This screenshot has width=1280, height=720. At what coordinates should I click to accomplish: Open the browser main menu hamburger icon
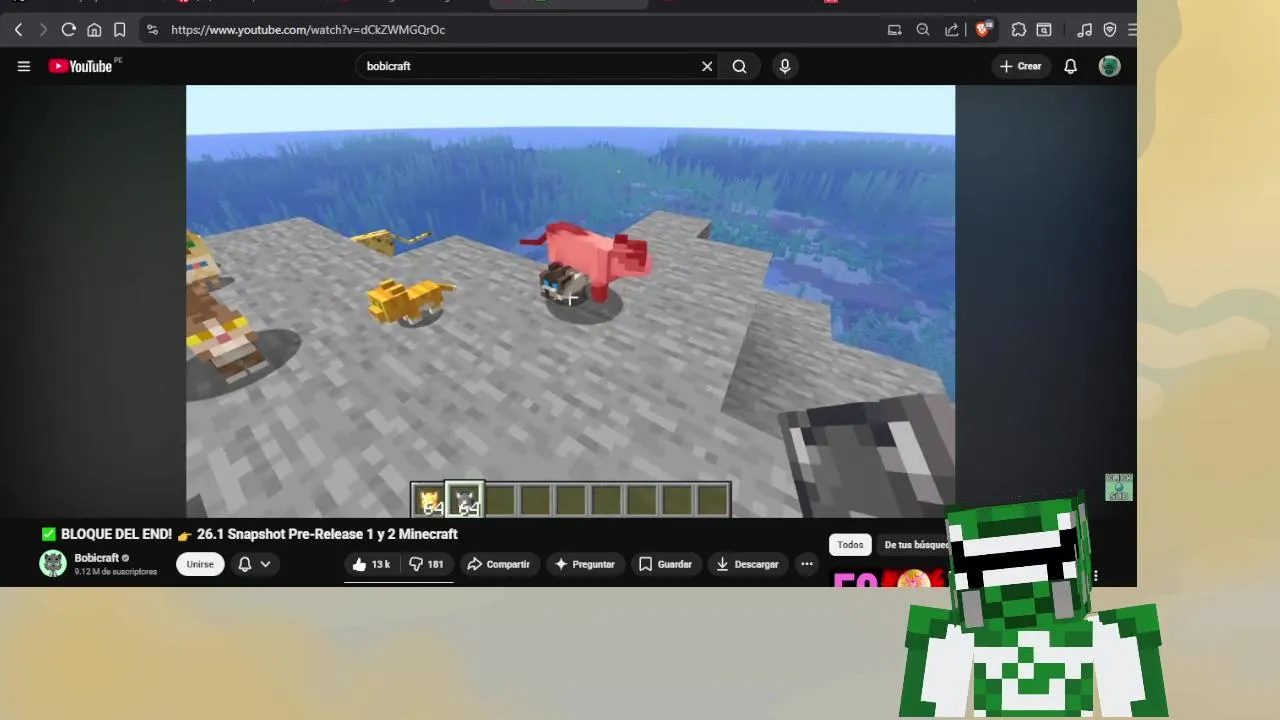(1132, 30)
